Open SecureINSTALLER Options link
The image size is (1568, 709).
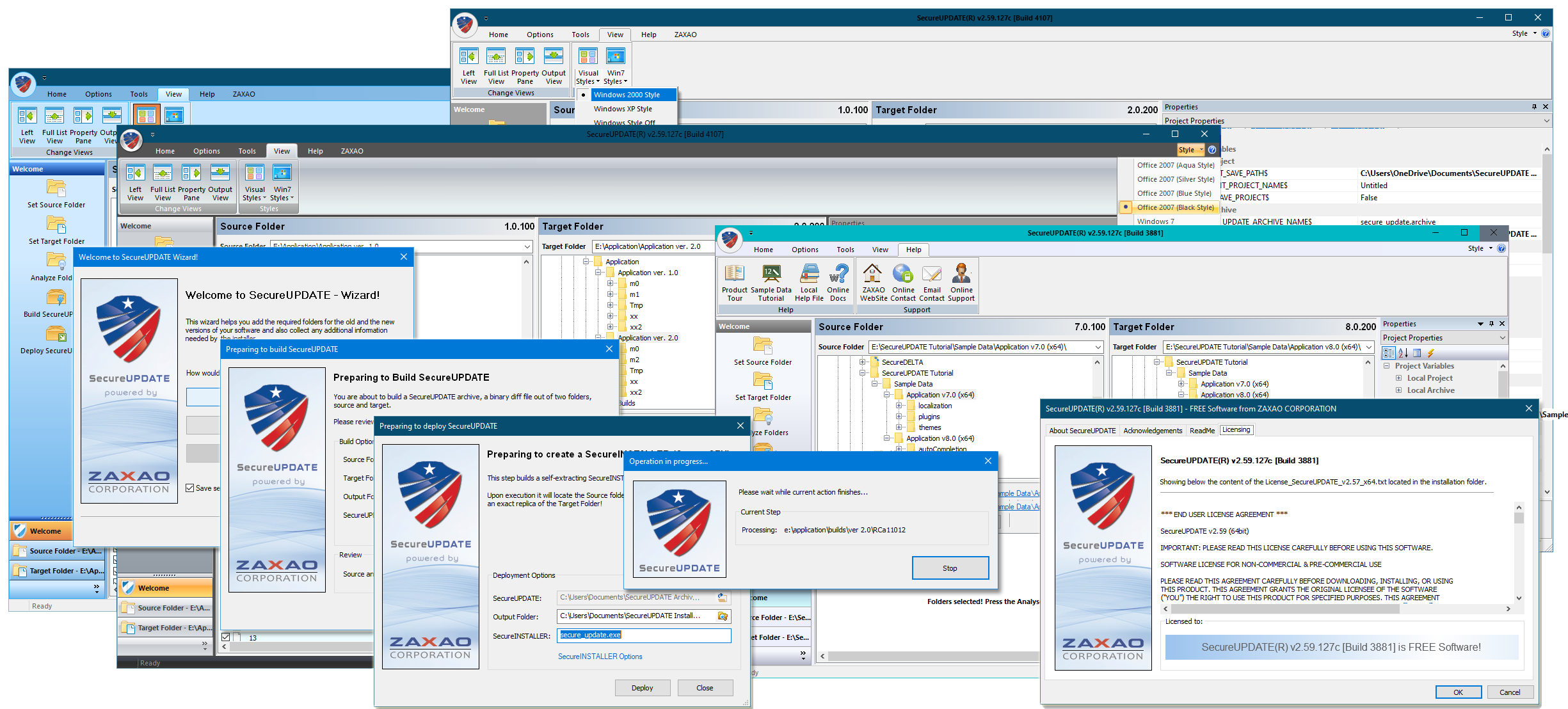click(600, 657)
